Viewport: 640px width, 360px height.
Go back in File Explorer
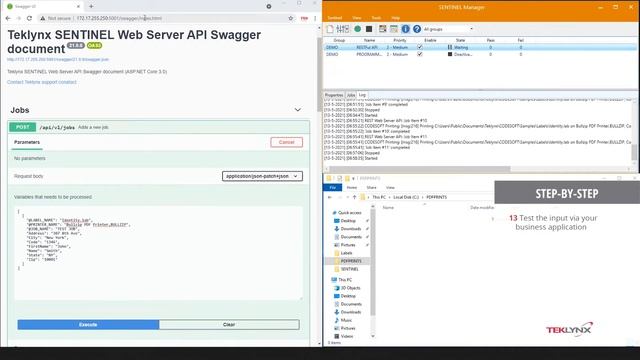[330, 197]
